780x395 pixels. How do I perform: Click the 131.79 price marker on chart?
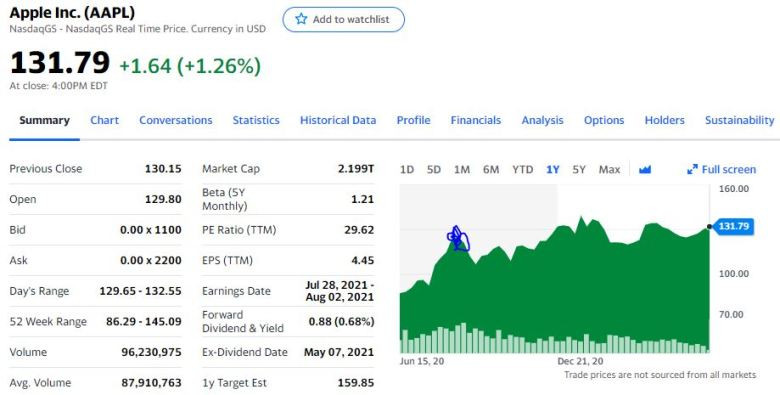[x=733, y=226]
